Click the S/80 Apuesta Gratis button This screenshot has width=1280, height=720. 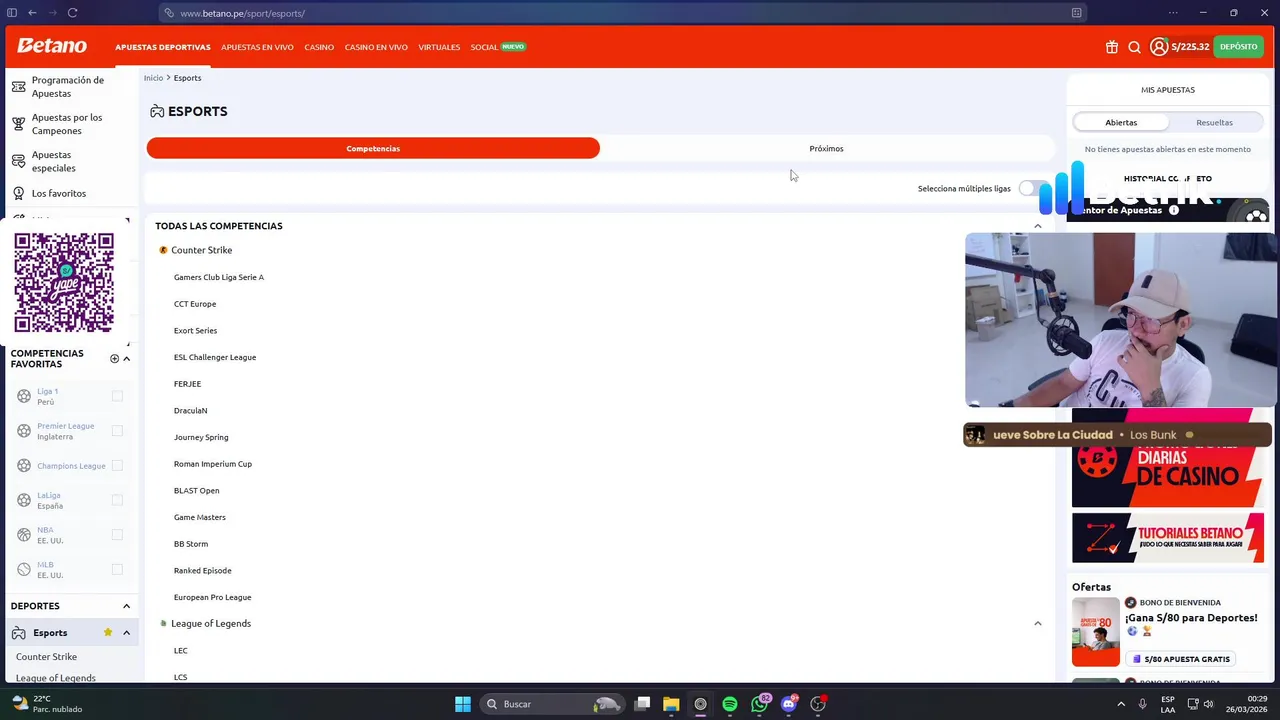tap(1180, 659)
